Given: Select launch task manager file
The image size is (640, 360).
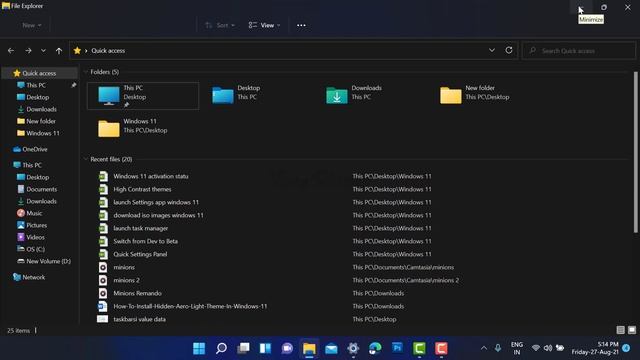Looking at the screenshot, I should 140,229.
